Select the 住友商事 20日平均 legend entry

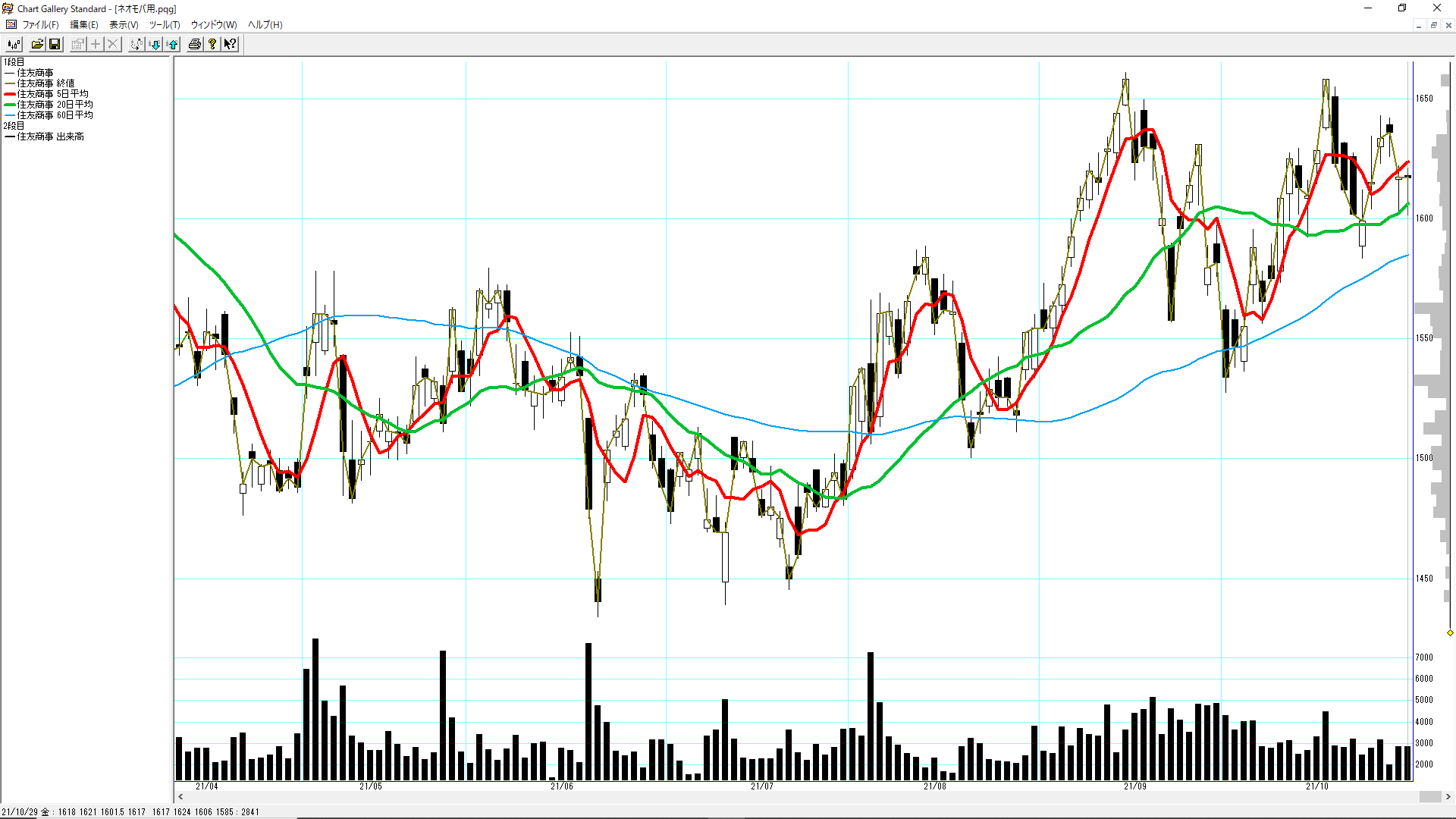tap(55, 105)
